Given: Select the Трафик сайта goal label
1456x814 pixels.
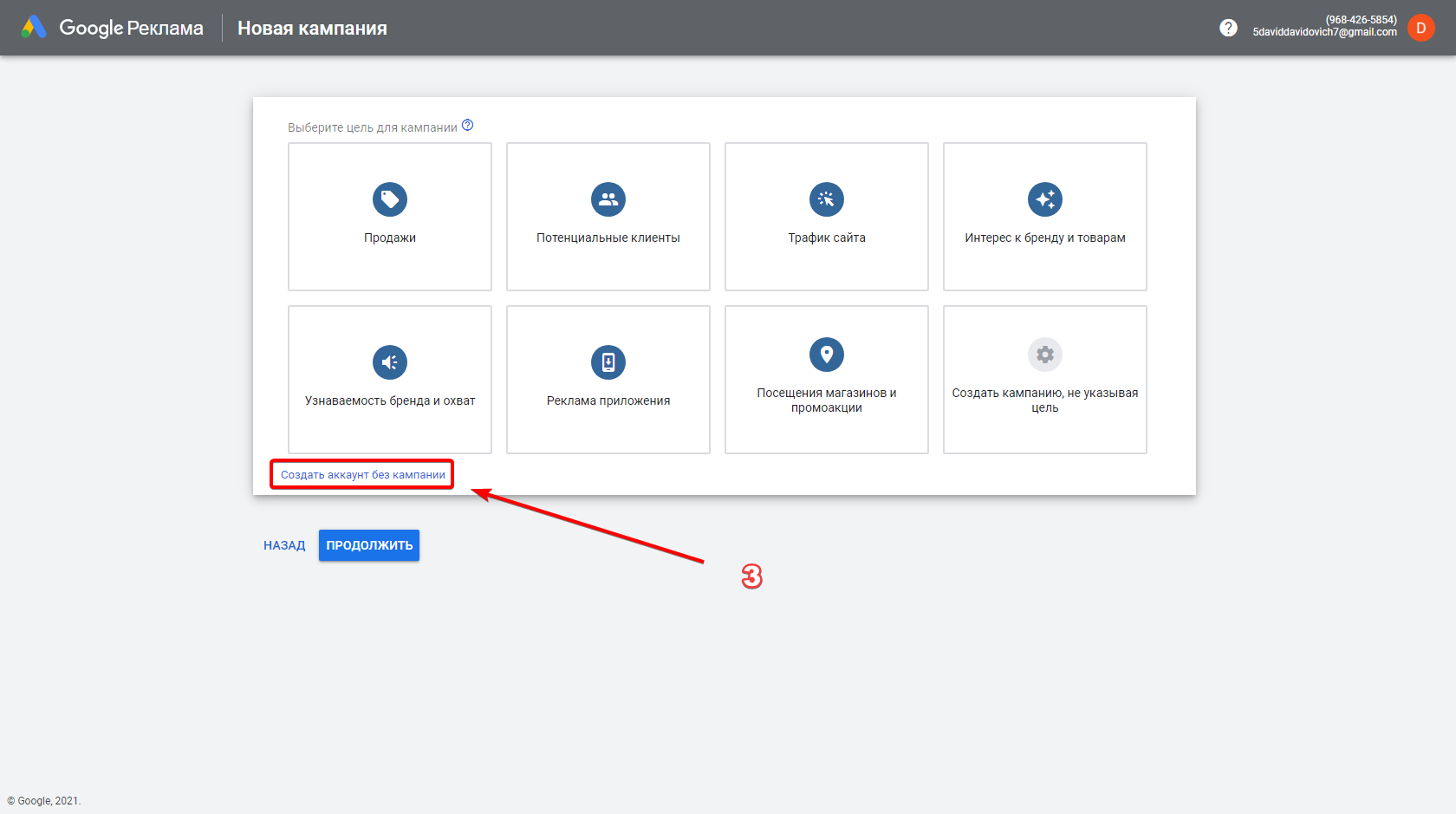Looking at the screenshot, I should pyautogui.click(x=827, y=238).
